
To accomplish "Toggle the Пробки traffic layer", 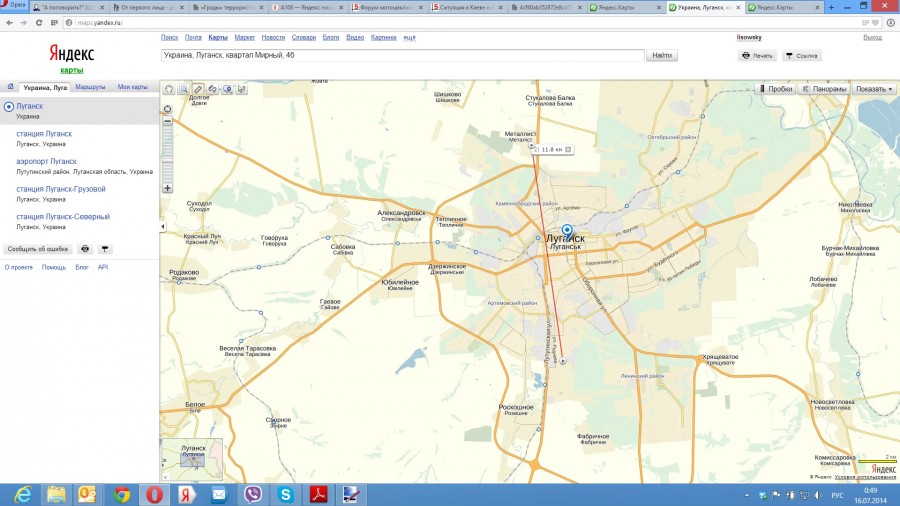I will (x=775, y=89).
